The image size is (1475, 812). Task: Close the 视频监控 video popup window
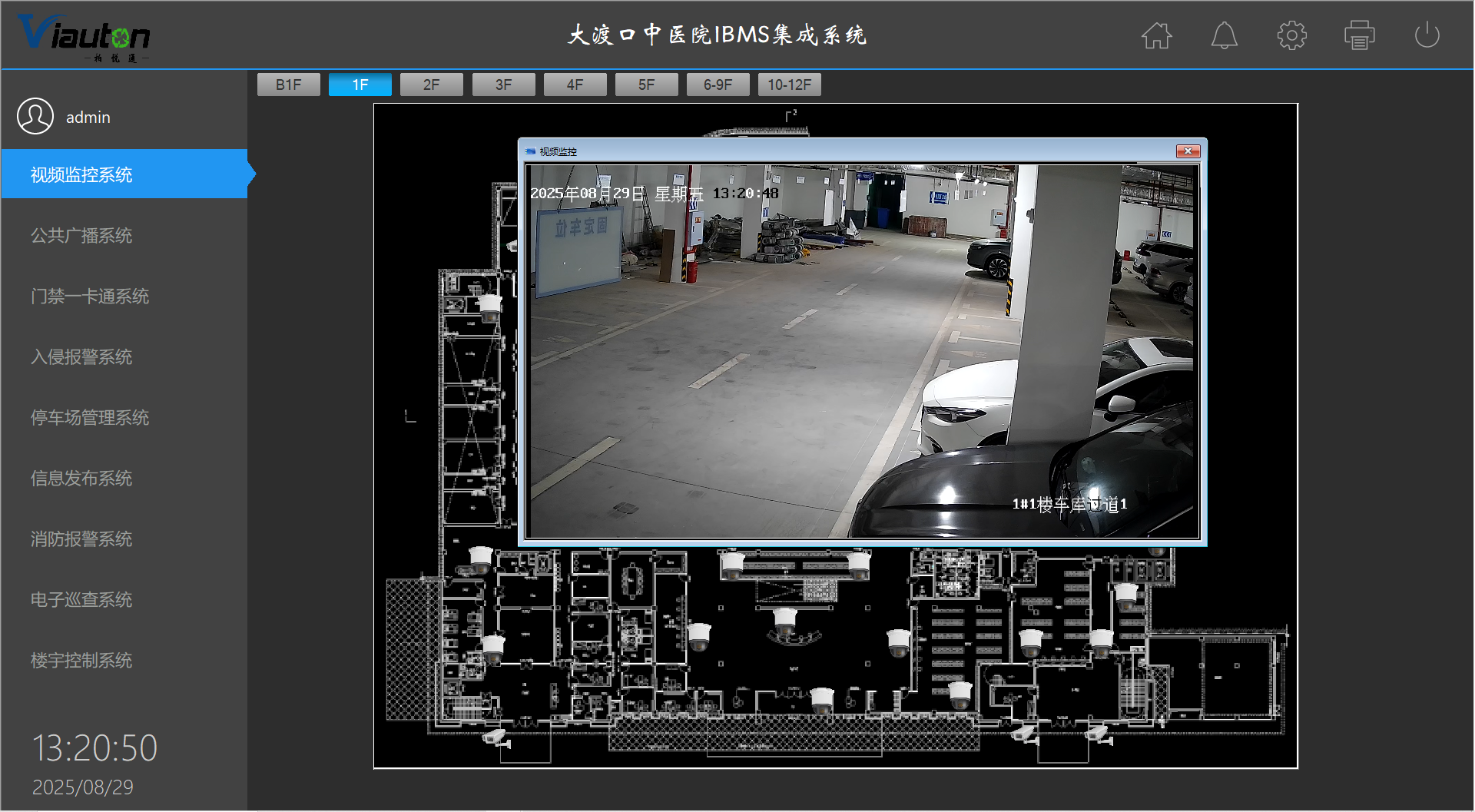[x=1188, y=151]
